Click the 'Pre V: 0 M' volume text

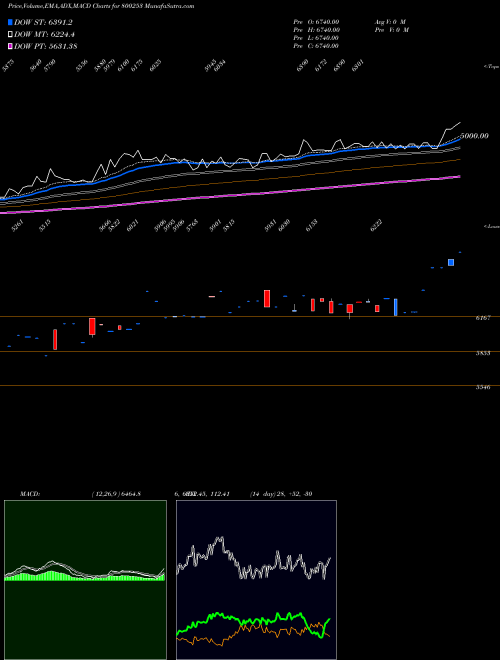(391, 30)
